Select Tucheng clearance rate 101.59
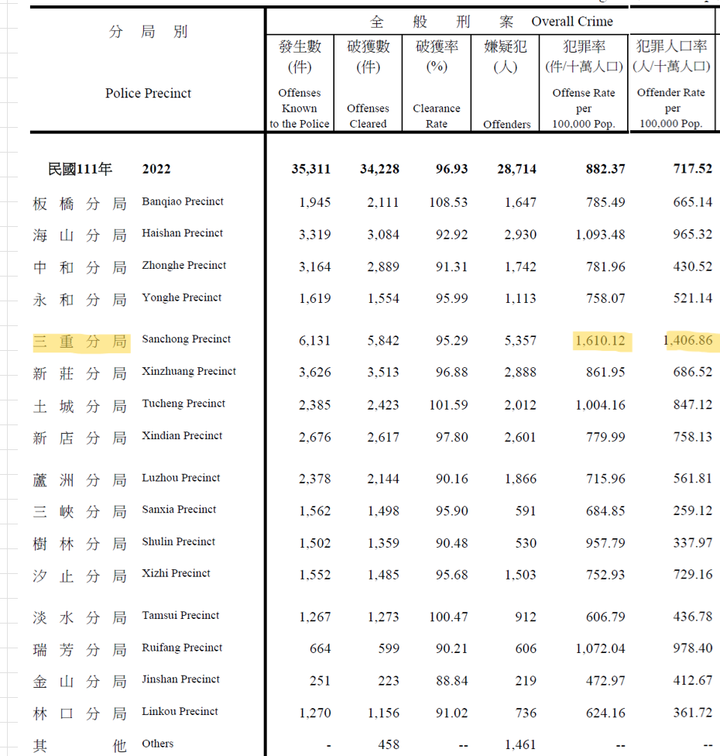 pyautogui.click(x=448, y=405)
